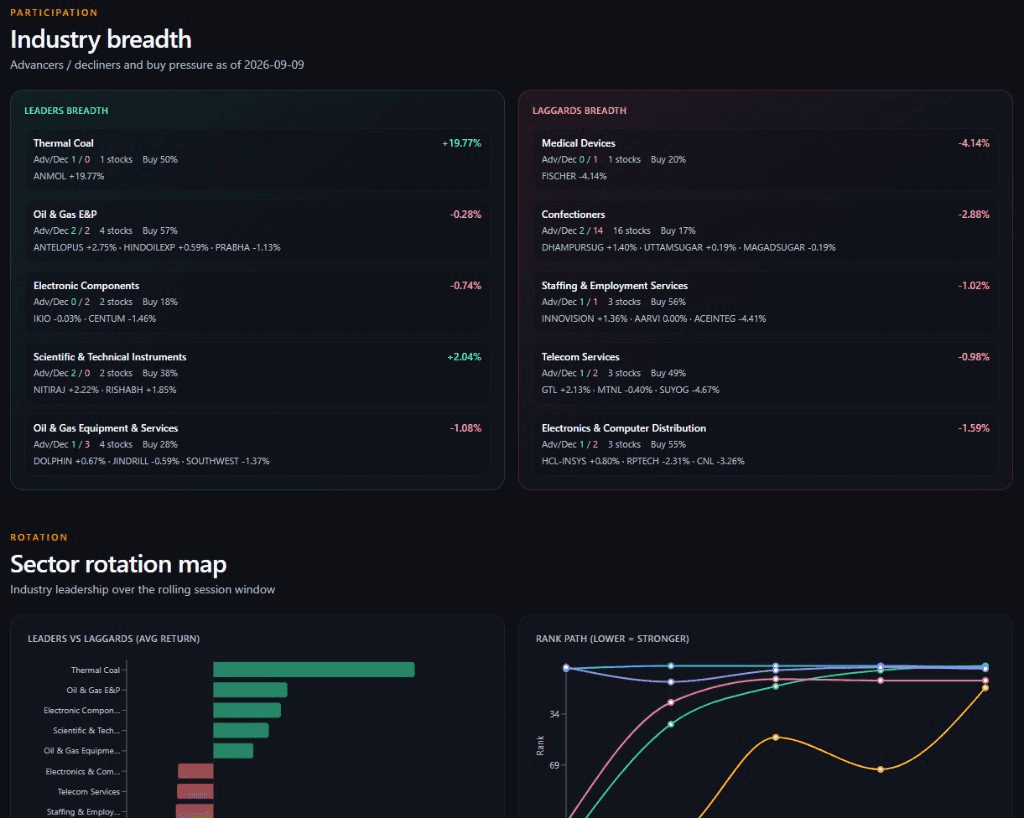Select the GTL +2.13% · MTNL line

tap(630, 390)
